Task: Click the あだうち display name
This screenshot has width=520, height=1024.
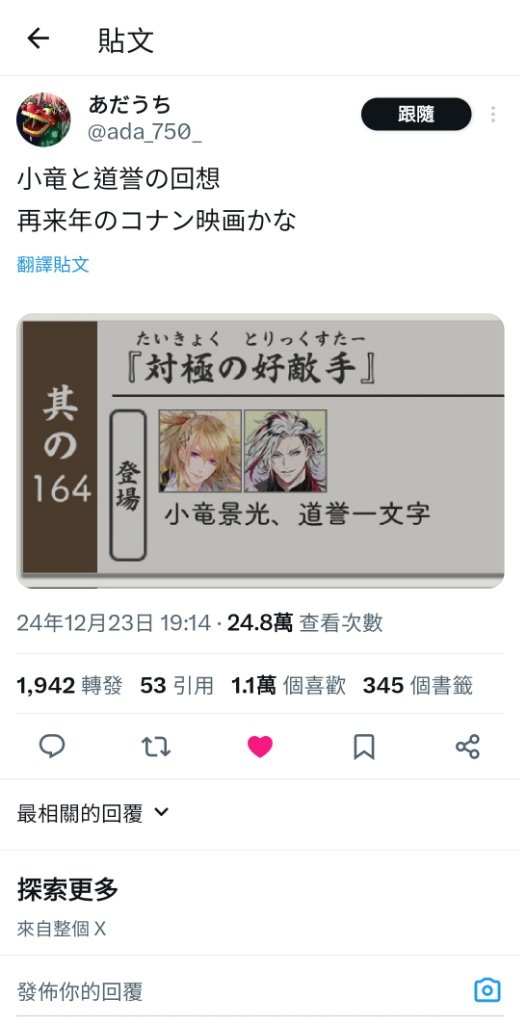Action: point(129,104)
